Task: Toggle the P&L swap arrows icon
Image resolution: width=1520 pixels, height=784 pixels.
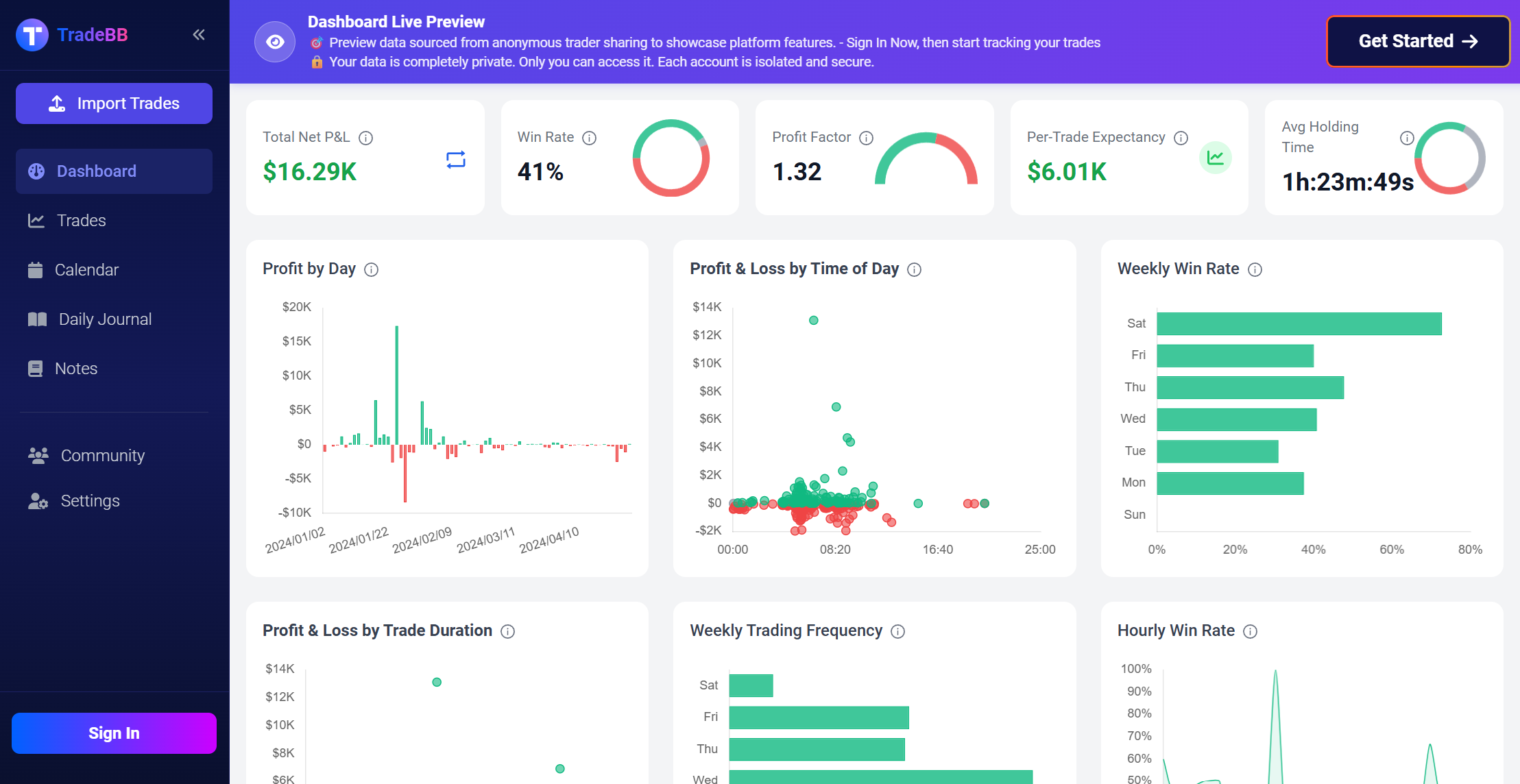Action: [456, 160]
